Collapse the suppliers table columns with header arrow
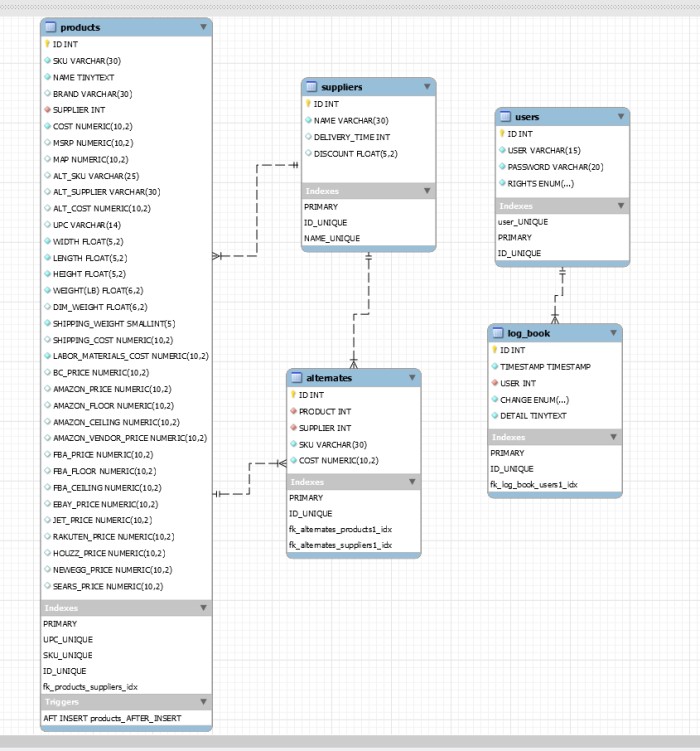700x751 pixels. click(427, 87)
